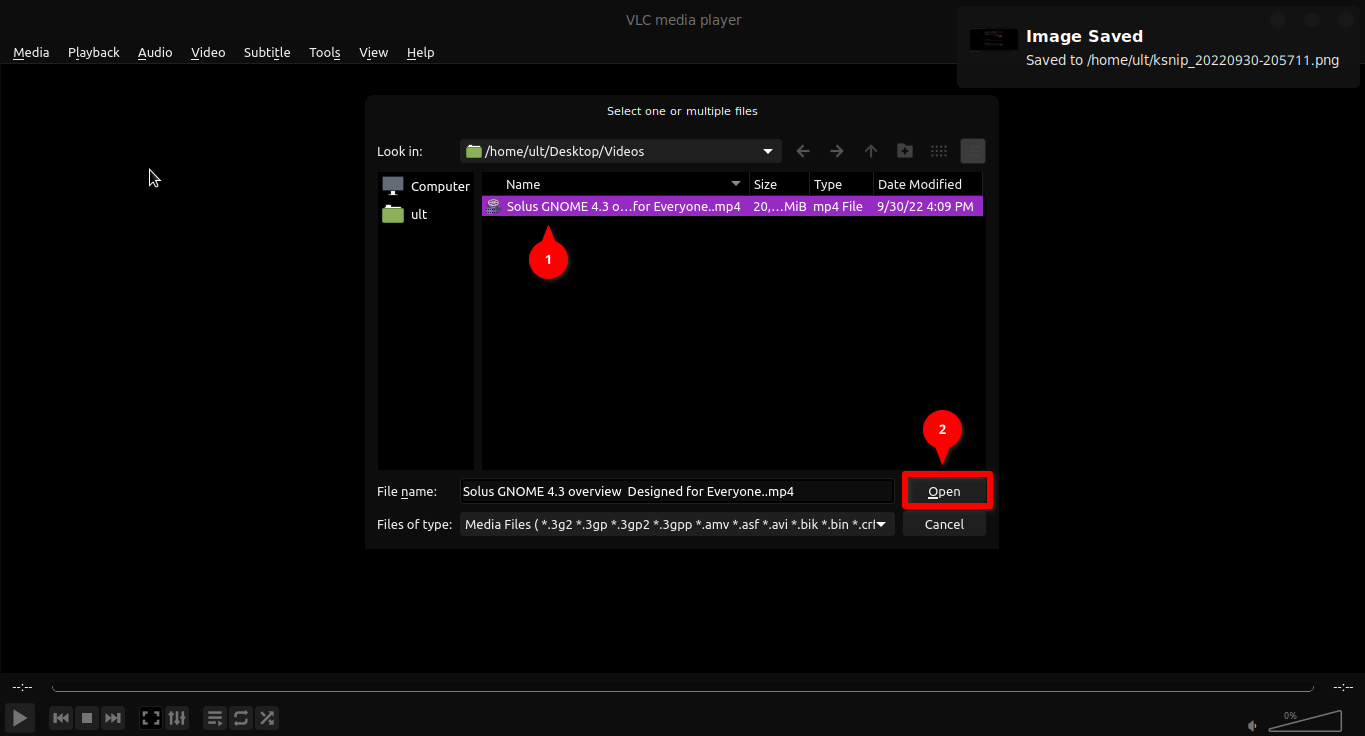Go to parent directory arrow

871,151
